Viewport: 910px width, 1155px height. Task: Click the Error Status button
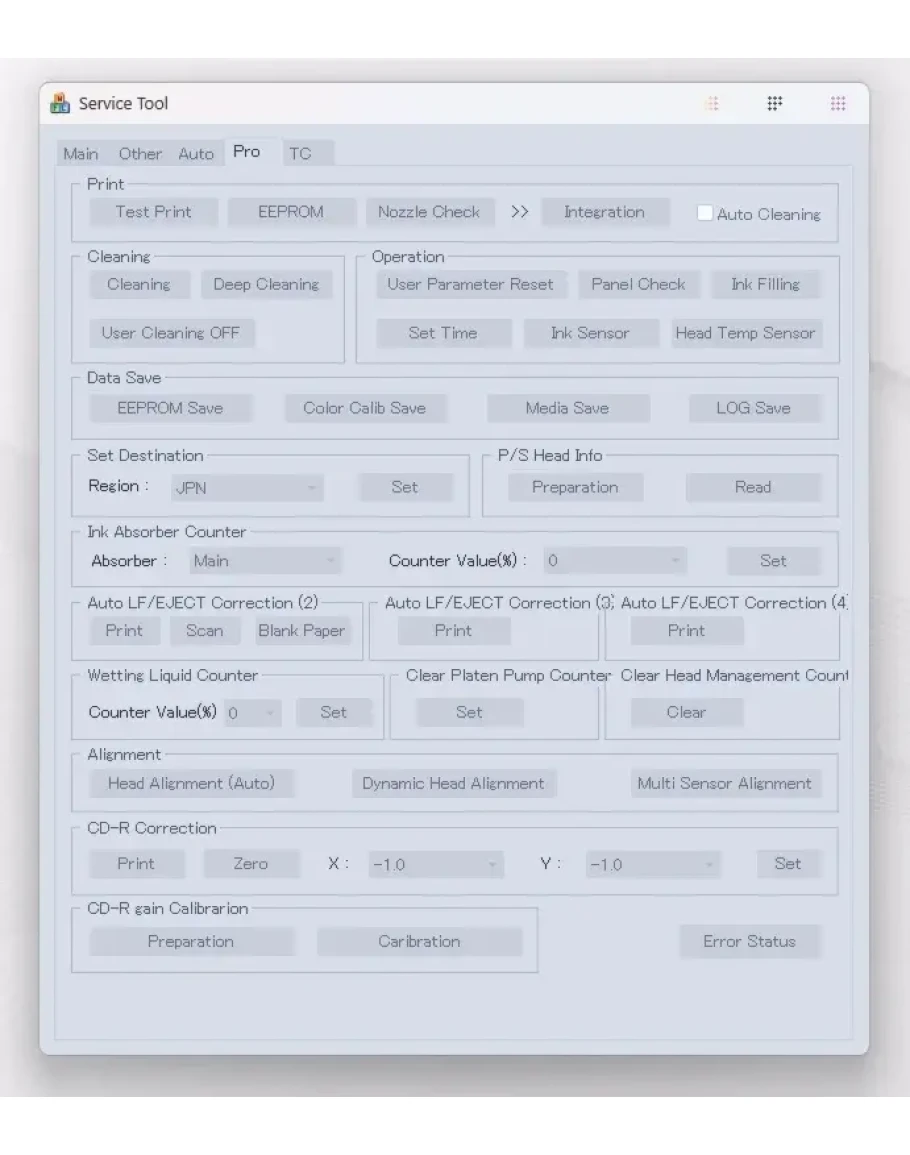[749, 942]
